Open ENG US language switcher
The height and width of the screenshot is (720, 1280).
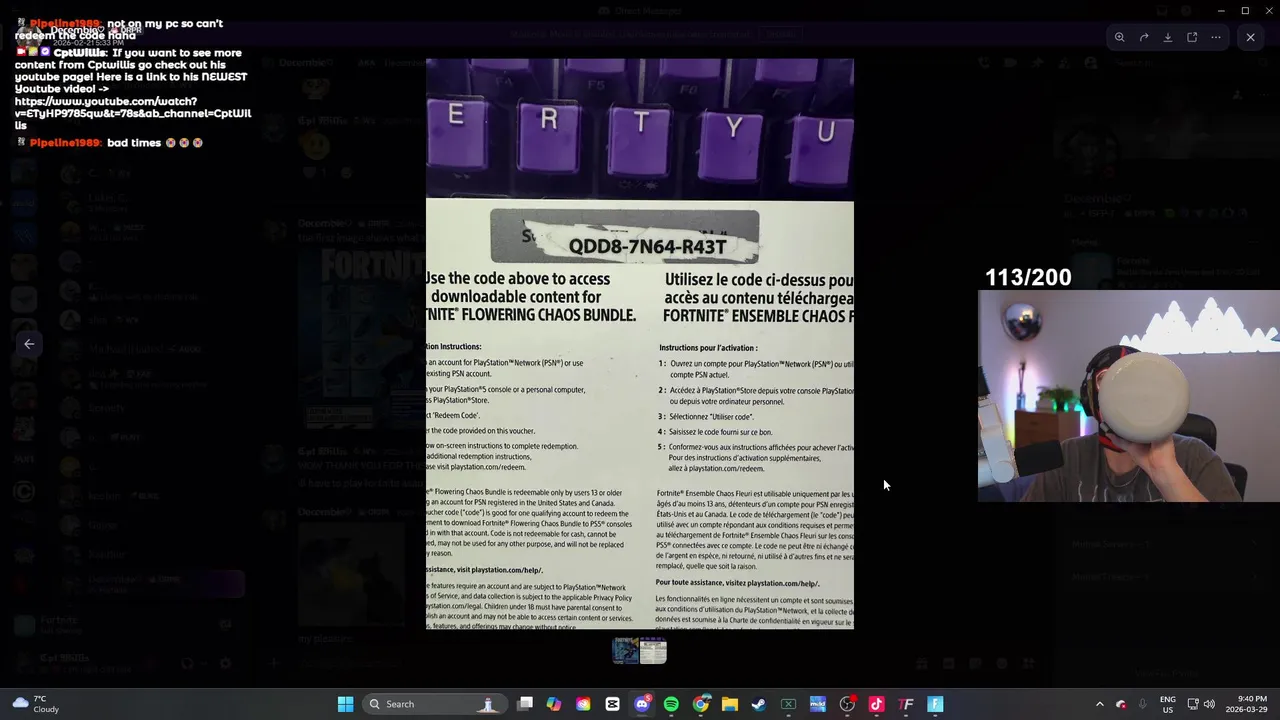1168,704
